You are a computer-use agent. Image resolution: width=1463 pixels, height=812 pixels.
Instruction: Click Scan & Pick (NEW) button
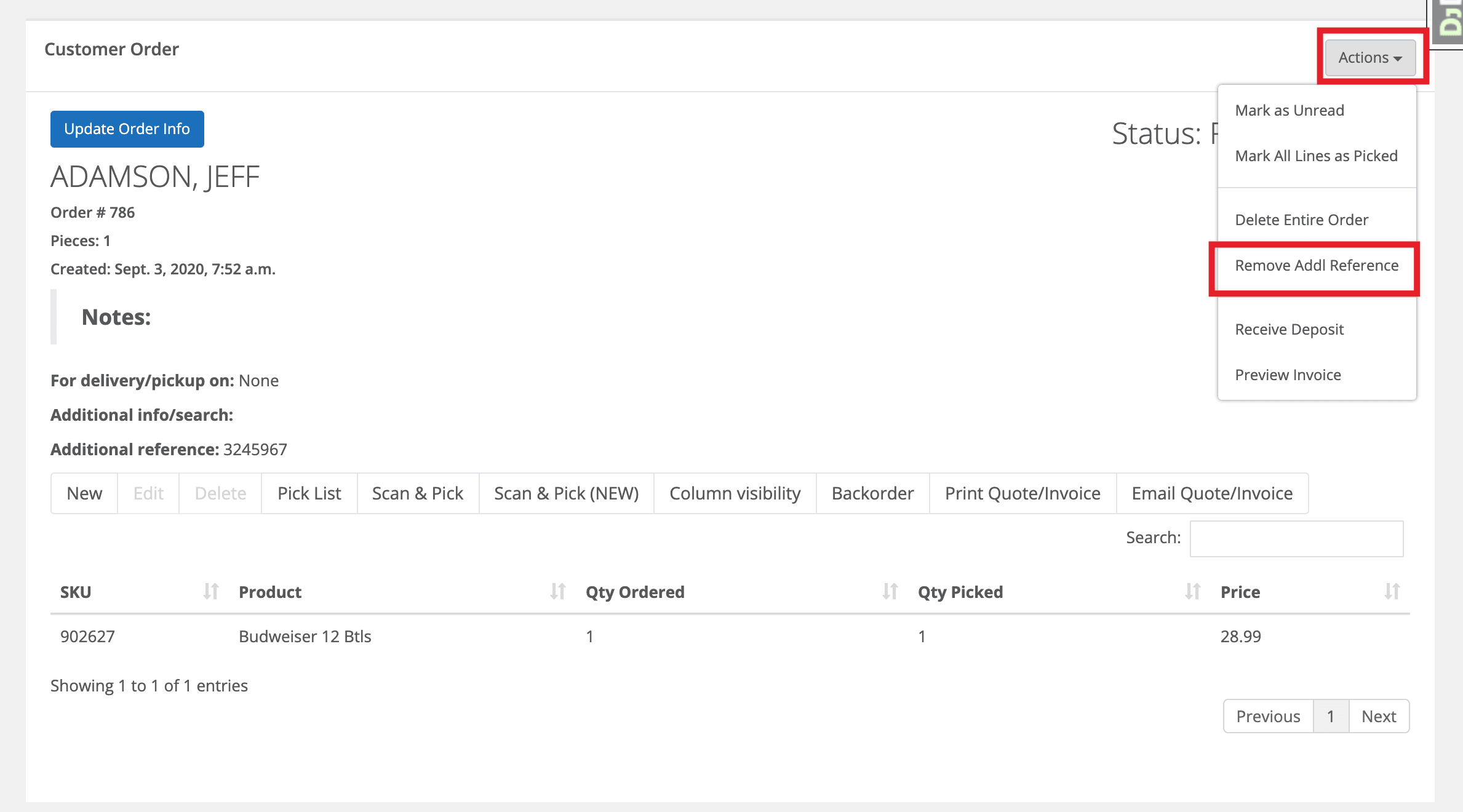pos(566,493)
